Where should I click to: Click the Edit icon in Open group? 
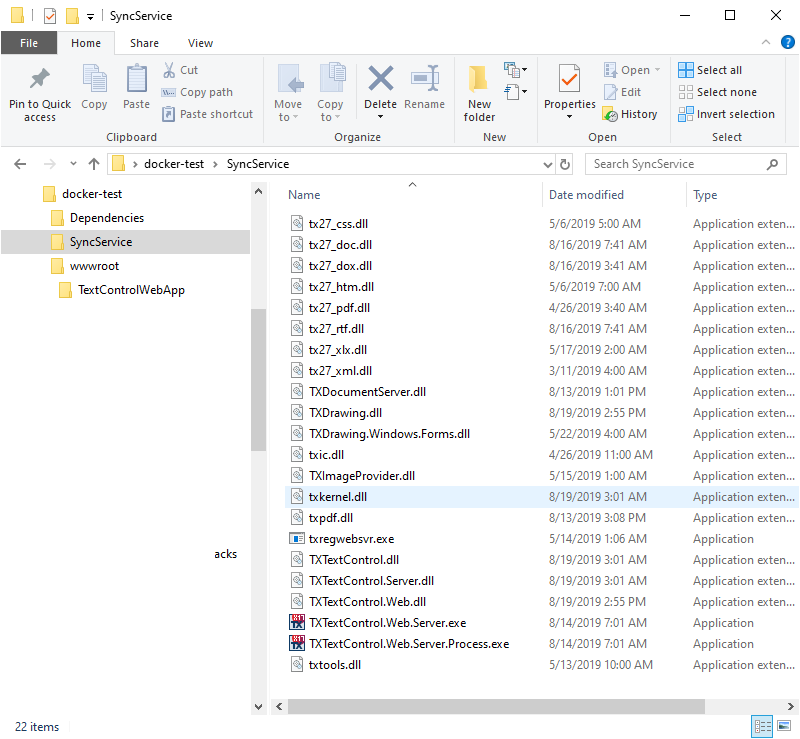[611, 92]
